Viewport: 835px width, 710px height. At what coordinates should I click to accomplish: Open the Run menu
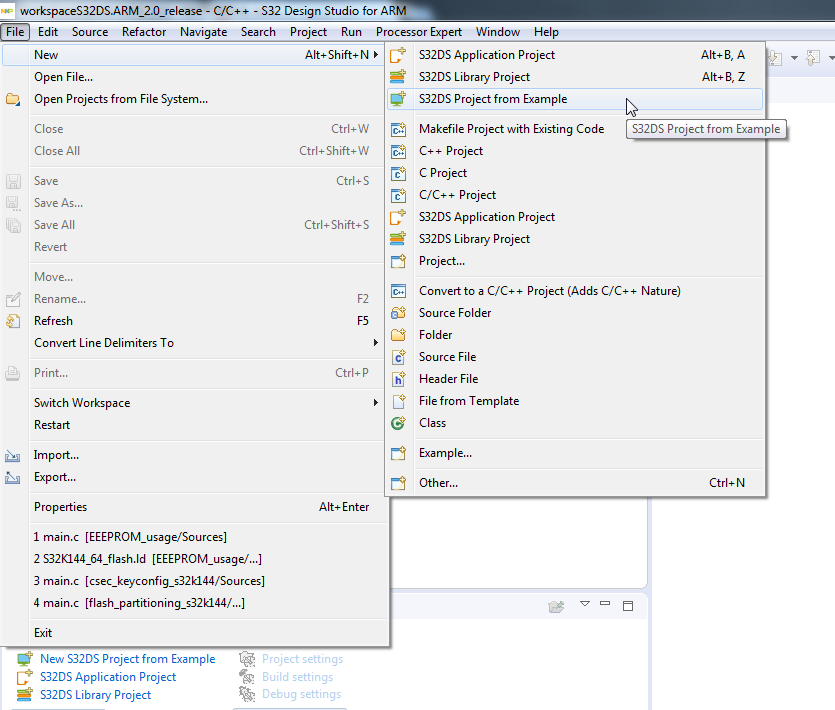tap(351, 32)
